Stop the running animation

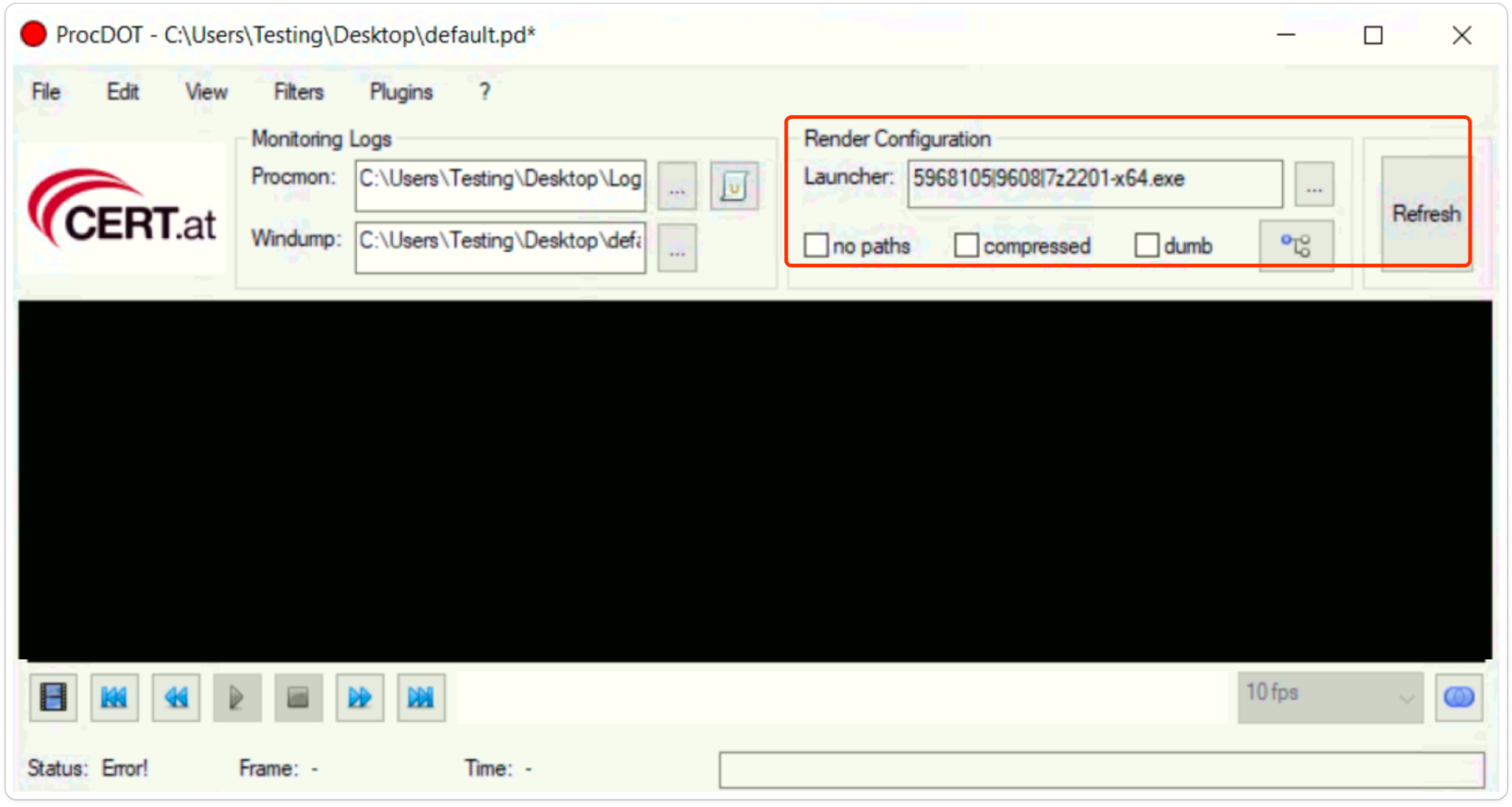[298, 697]
